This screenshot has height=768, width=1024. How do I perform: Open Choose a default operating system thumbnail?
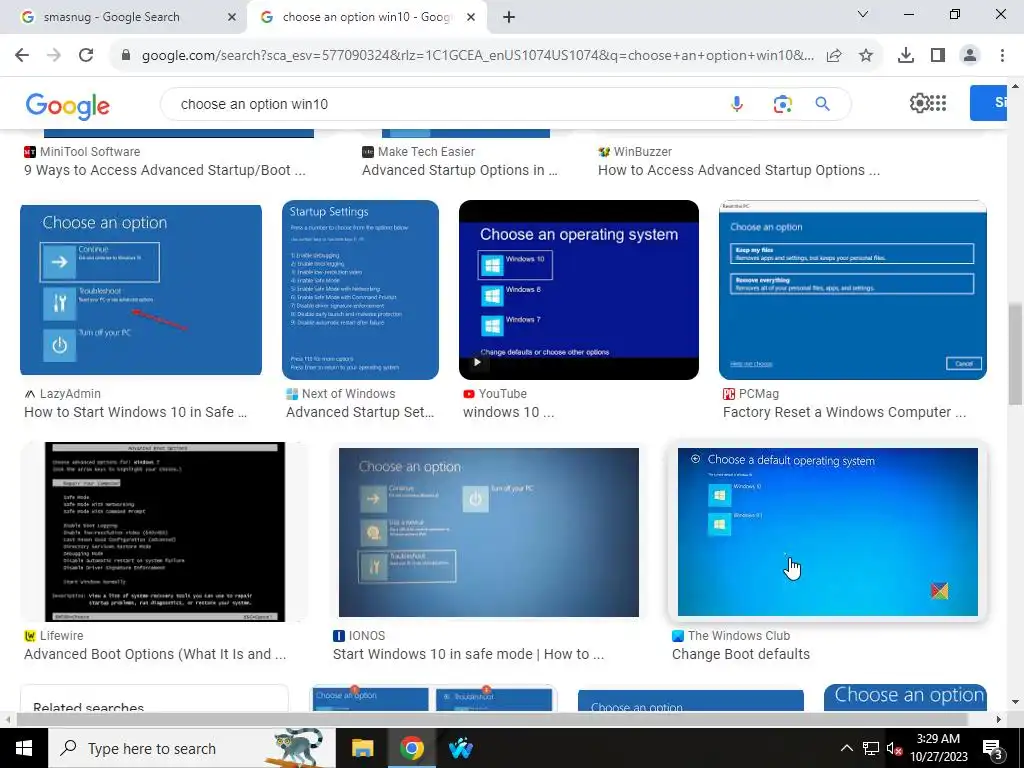827,532
